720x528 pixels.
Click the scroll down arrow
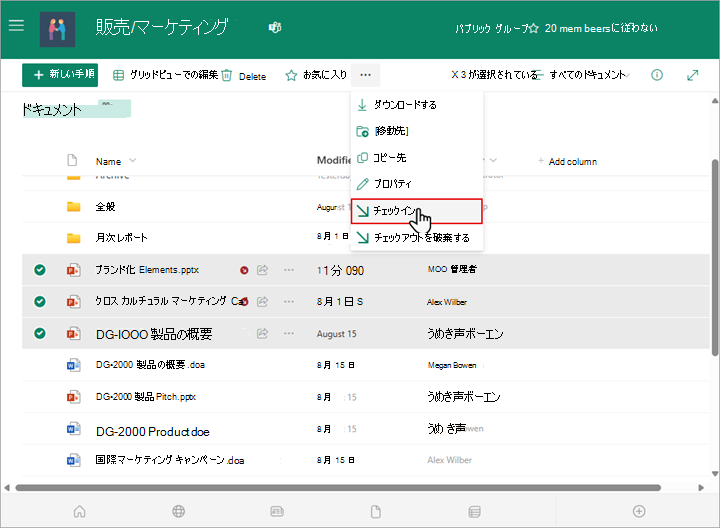715,474
